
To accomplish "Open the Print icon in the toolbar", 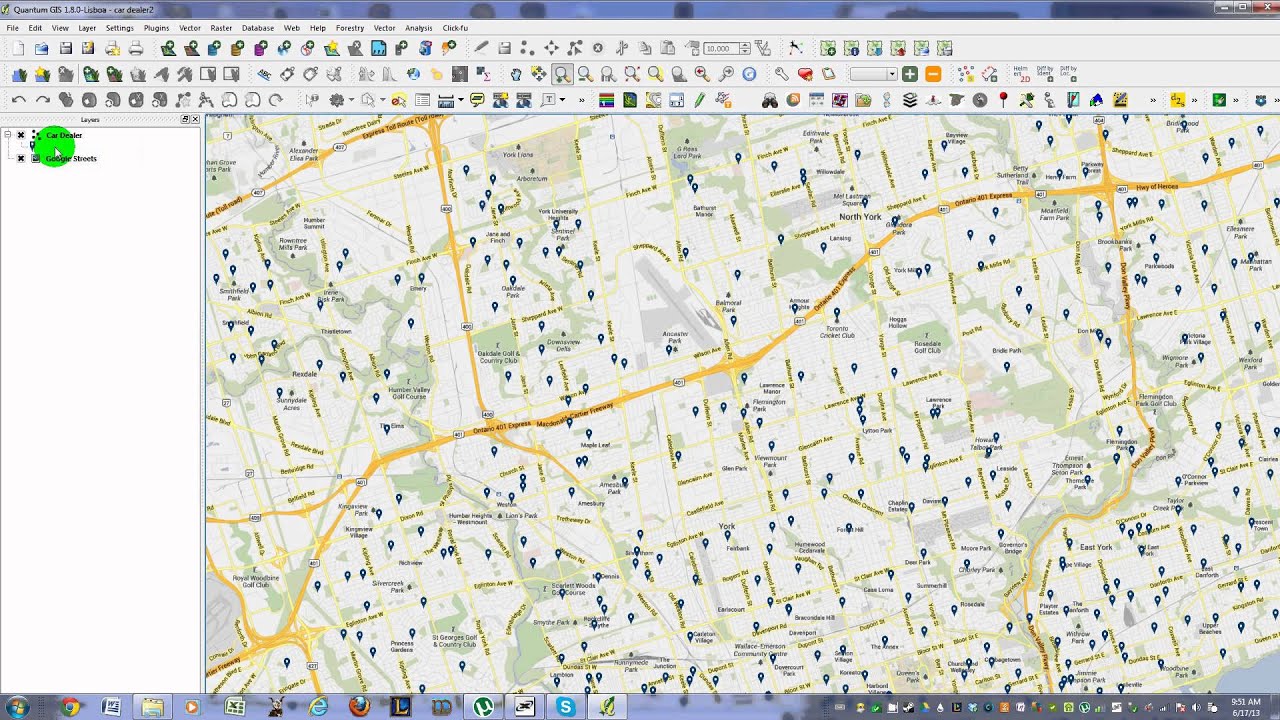I will click(x=136, y=48).
